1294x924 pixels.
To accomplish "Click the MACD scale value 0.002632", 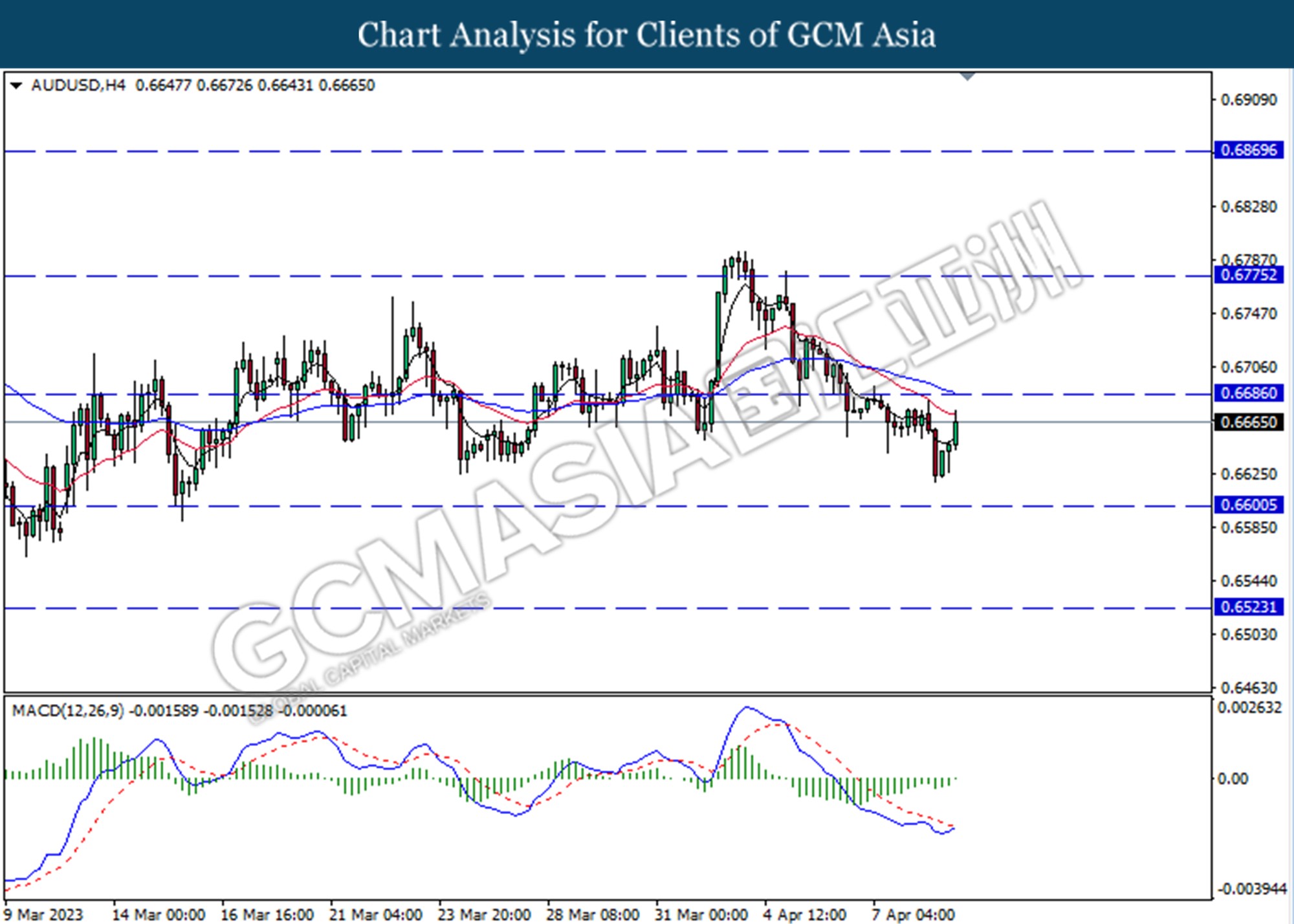I will tap(1249, 707).
